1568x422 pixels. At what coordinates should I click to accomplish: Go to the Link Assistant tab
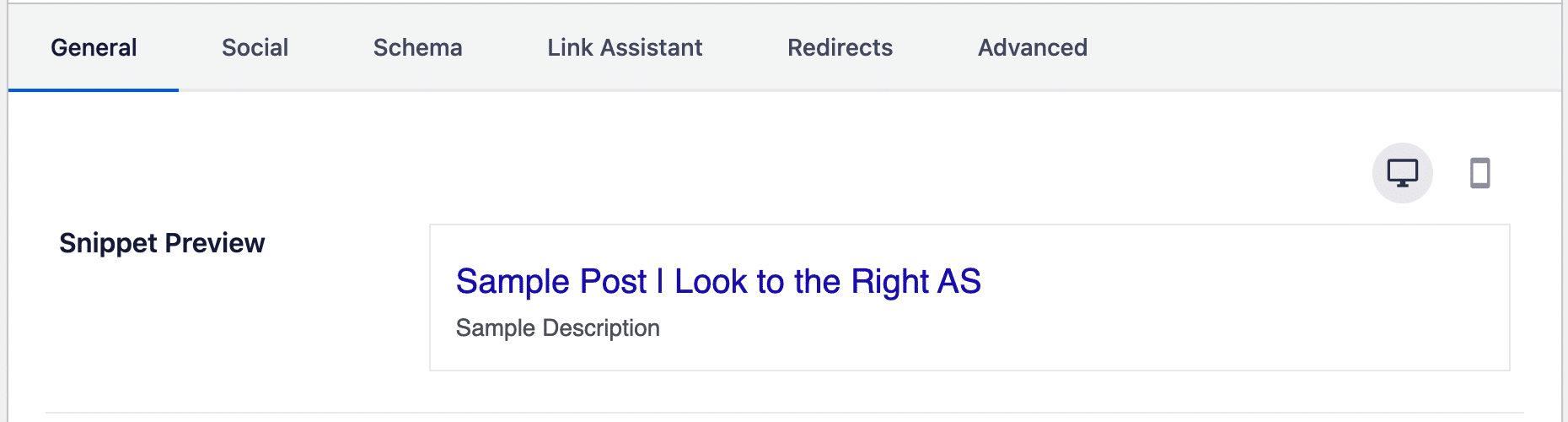[625, 47]
